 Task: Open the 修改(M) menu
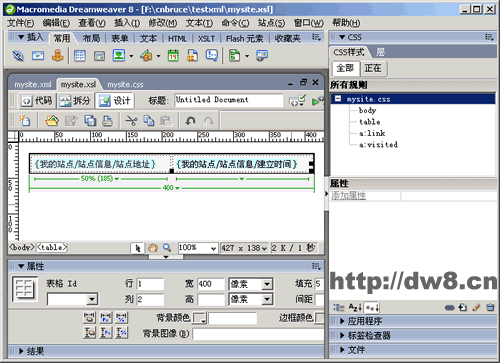[162, 23]
